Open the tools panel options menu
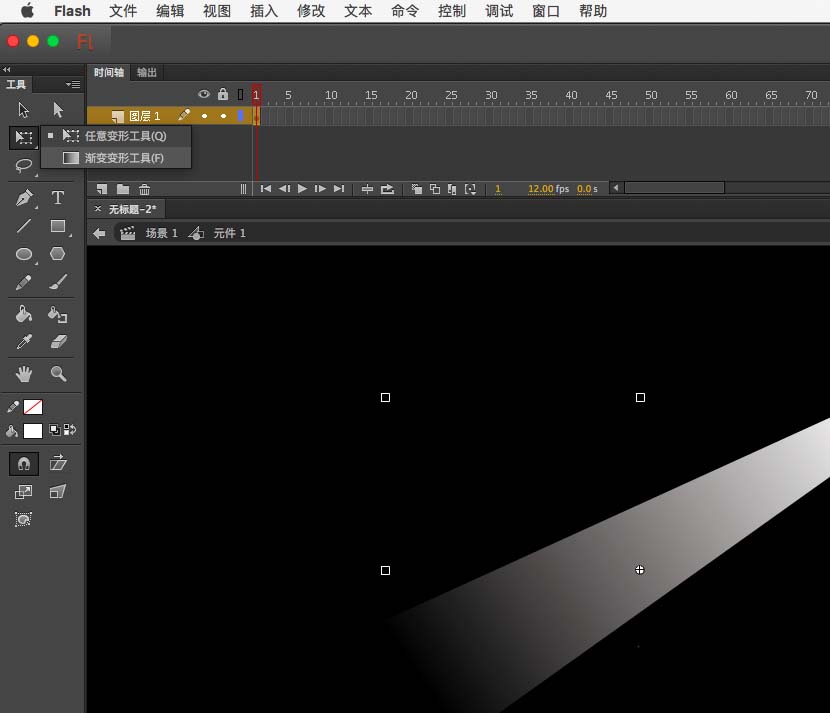Screen dimensions: 830x713 (73, 85)
